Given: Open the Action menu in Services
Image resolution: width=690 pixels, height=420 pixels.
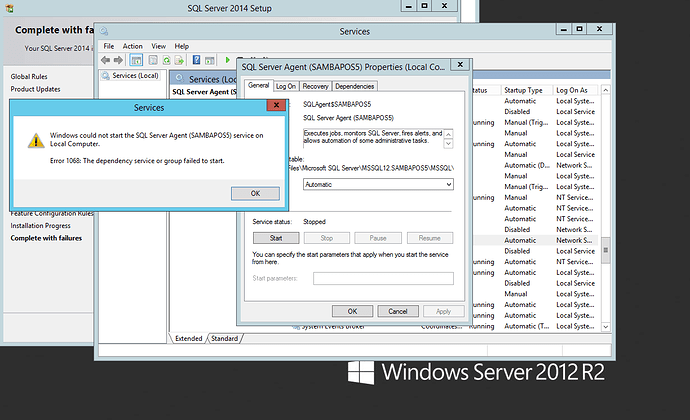Looking at the screenshot, I should point(132,46).
